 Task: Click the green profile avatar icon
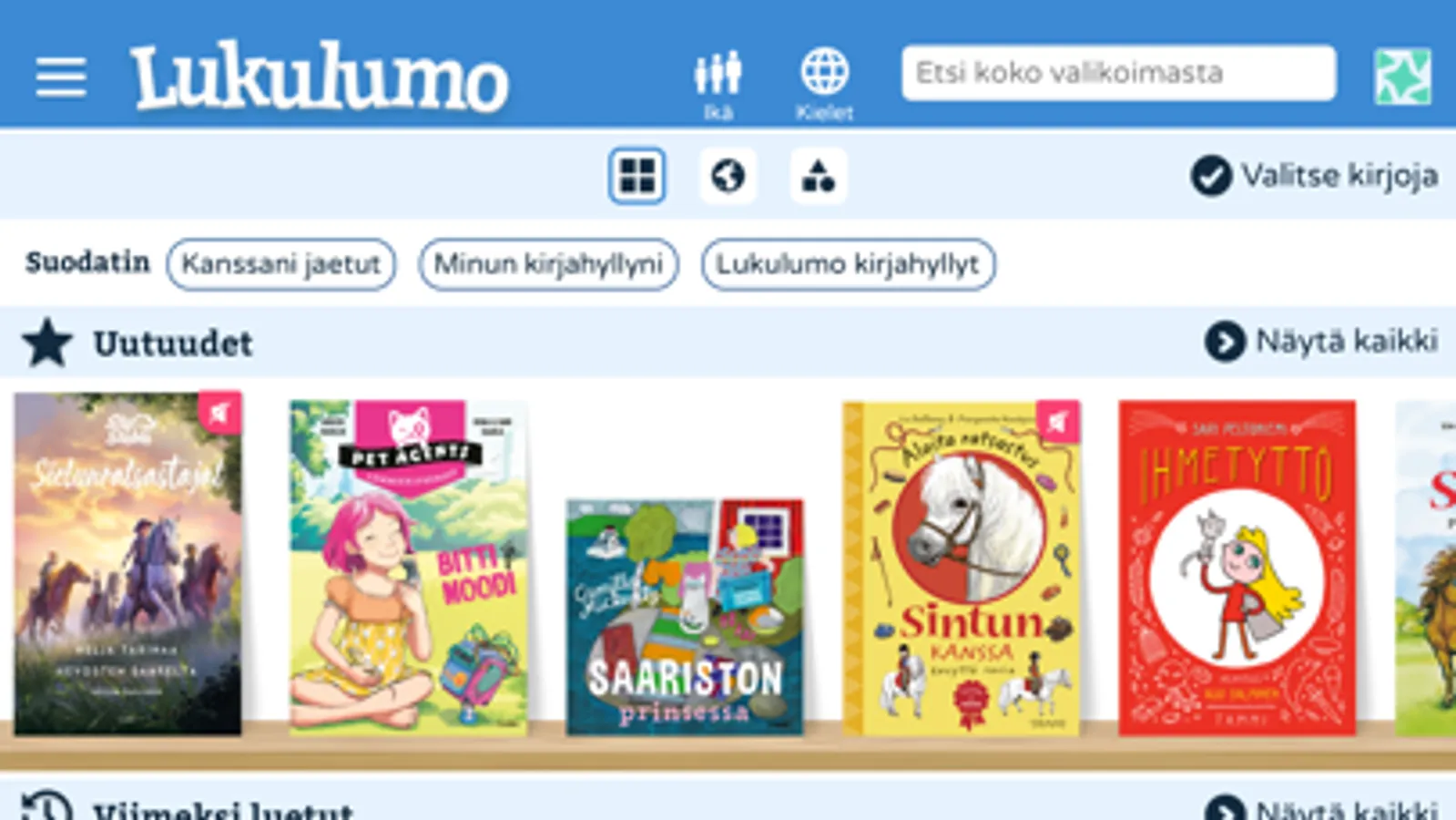tap(1402, 77)
